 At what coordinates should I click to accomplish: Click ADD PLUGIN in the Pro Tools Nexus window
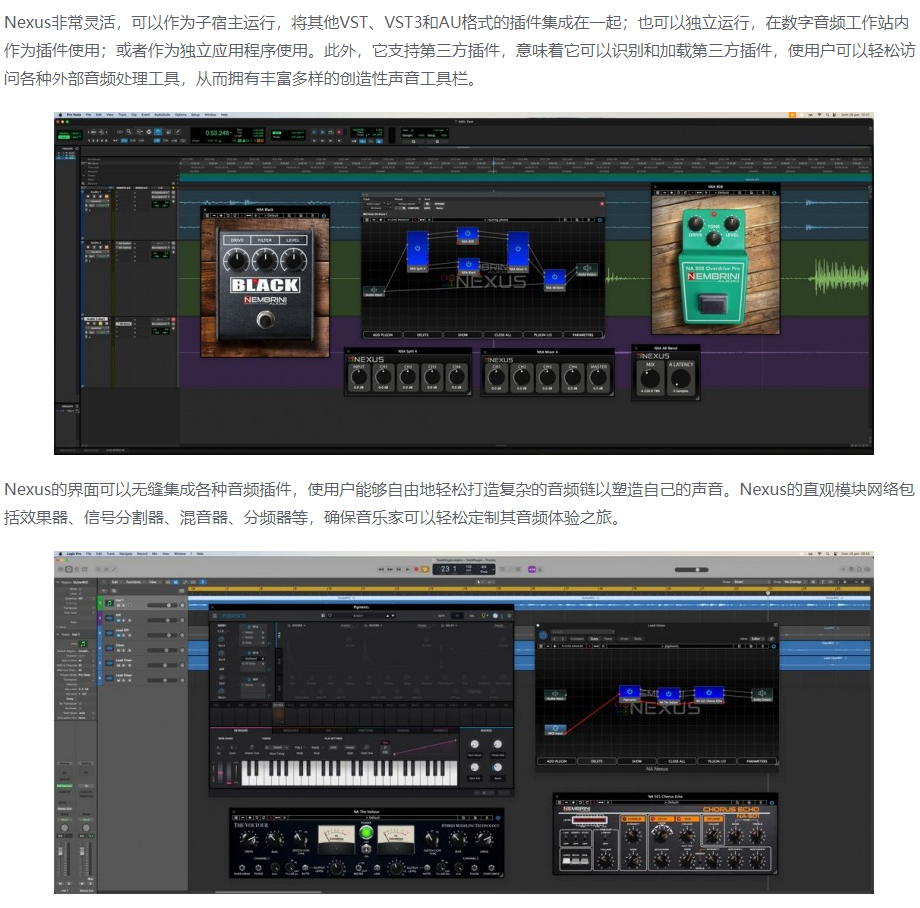click(x=383, y=335)
